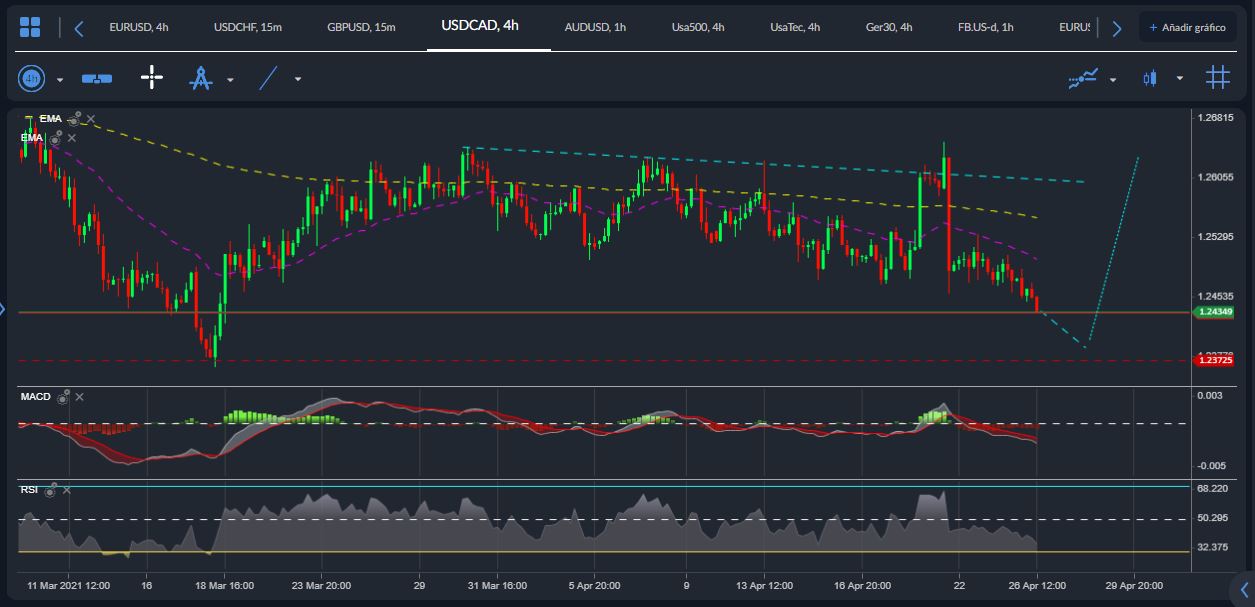Image resolution: width=1255 pixels, height=607 pixels.
Task: Open the RSI indicator settings gear
Action: 50,489
